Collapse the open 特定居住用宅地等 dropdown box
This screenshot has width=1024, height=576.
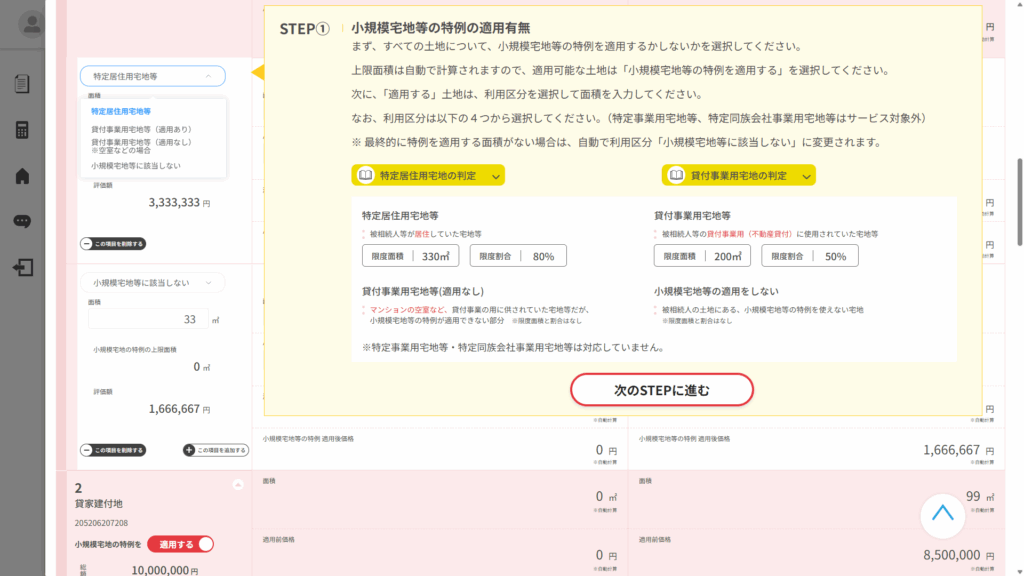click(x=152, y=76)
